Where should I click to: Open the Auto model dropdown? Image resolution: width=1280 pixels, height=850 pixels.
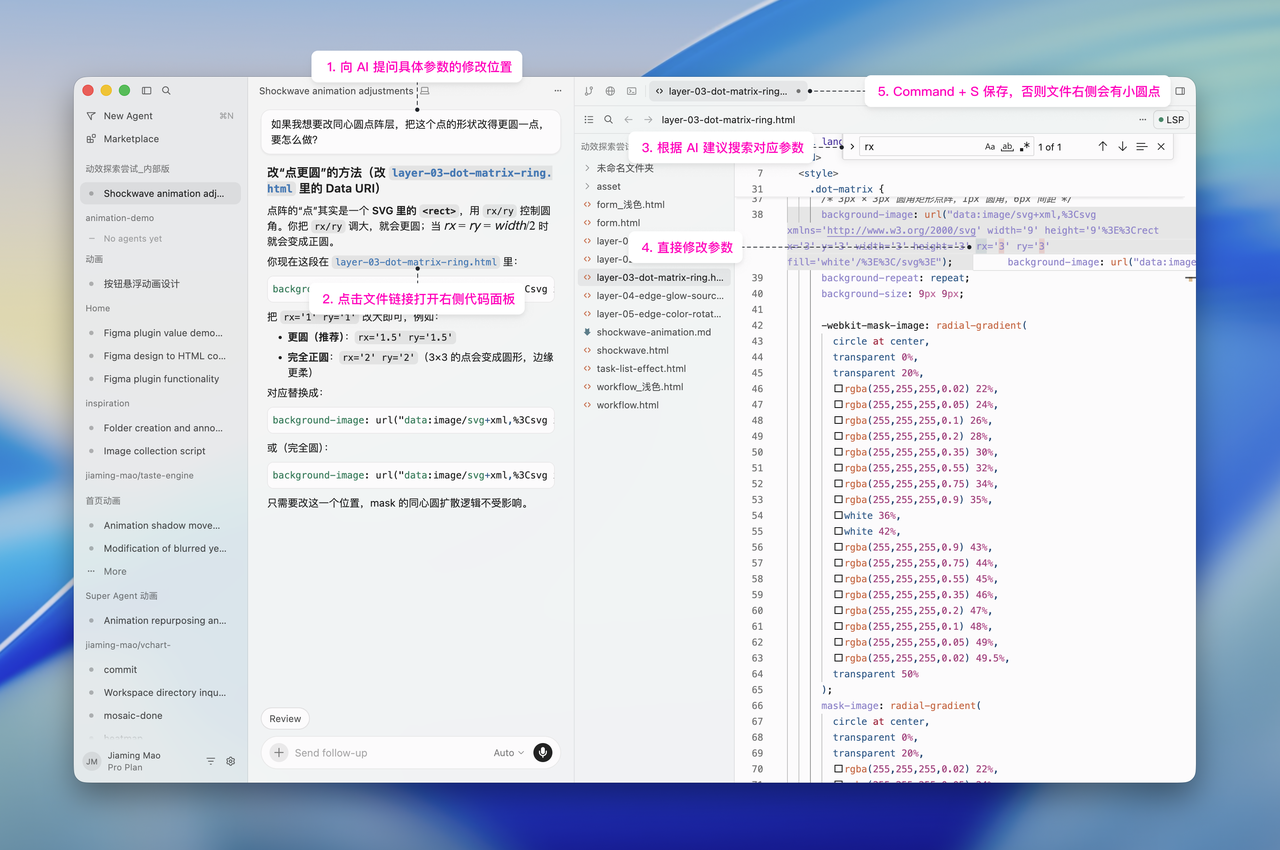[508, 753]
